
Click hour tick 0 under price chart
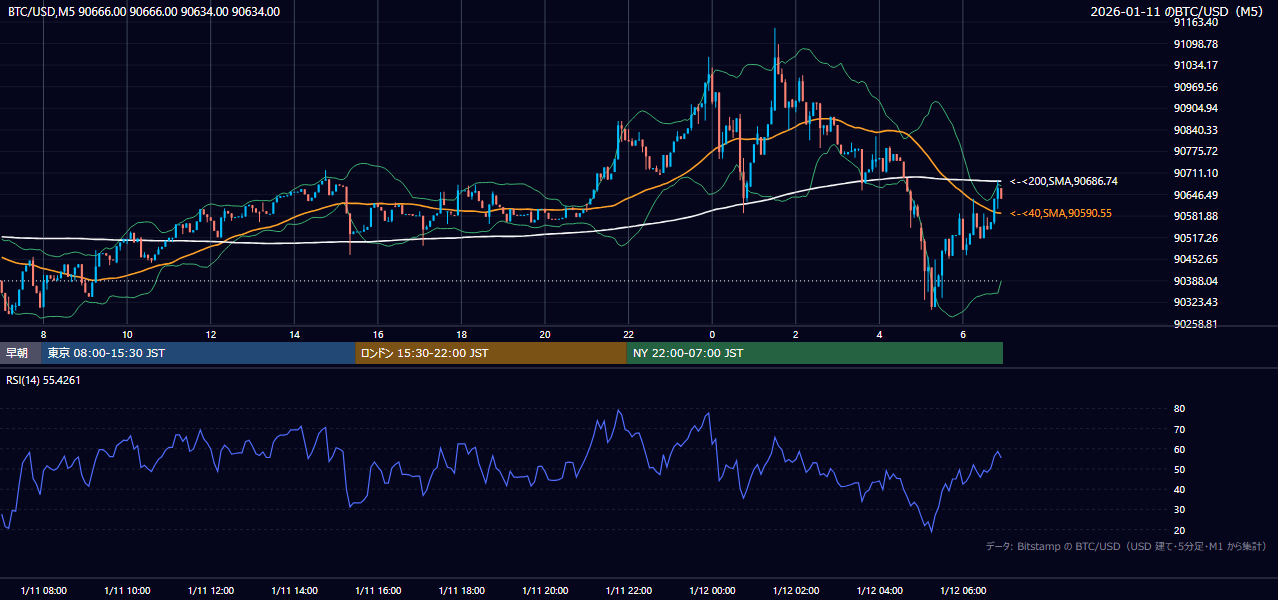712,334
